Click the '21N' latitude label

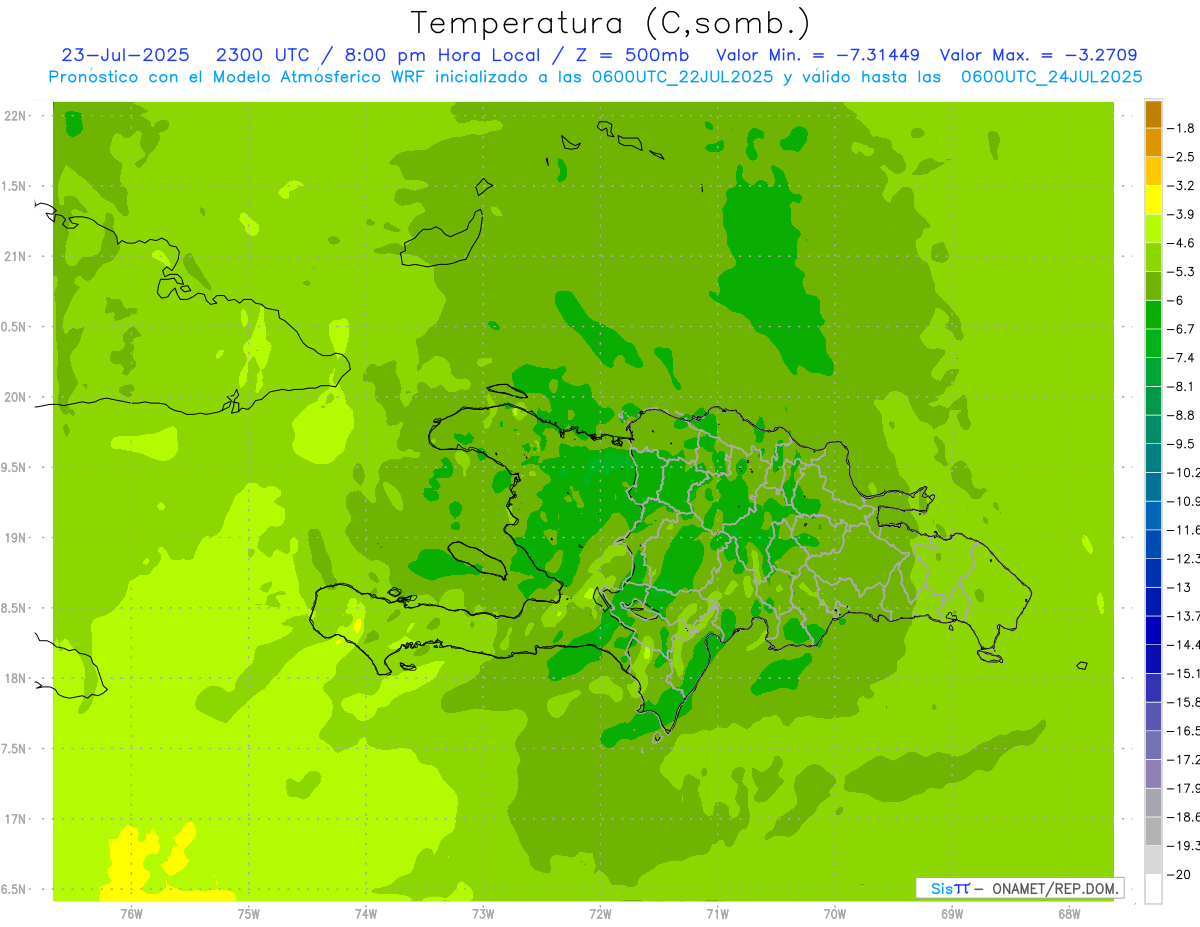(14, 257)
